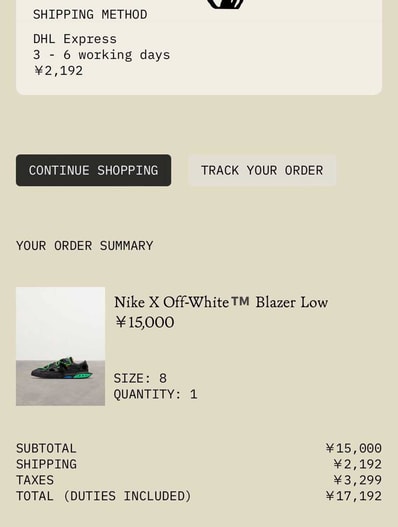Image resolution: width=398 pixels, height=527 pixels.
Task: Select the QUANTITY: 1 text
Action: pyautogui.click(x=156, y=394)
